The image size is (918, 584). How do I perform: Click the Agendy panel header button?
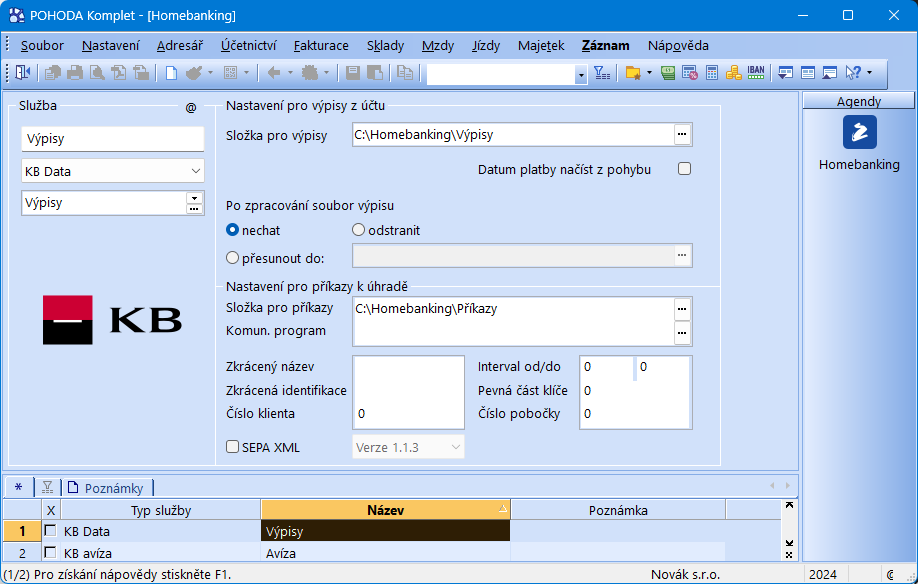858,101
